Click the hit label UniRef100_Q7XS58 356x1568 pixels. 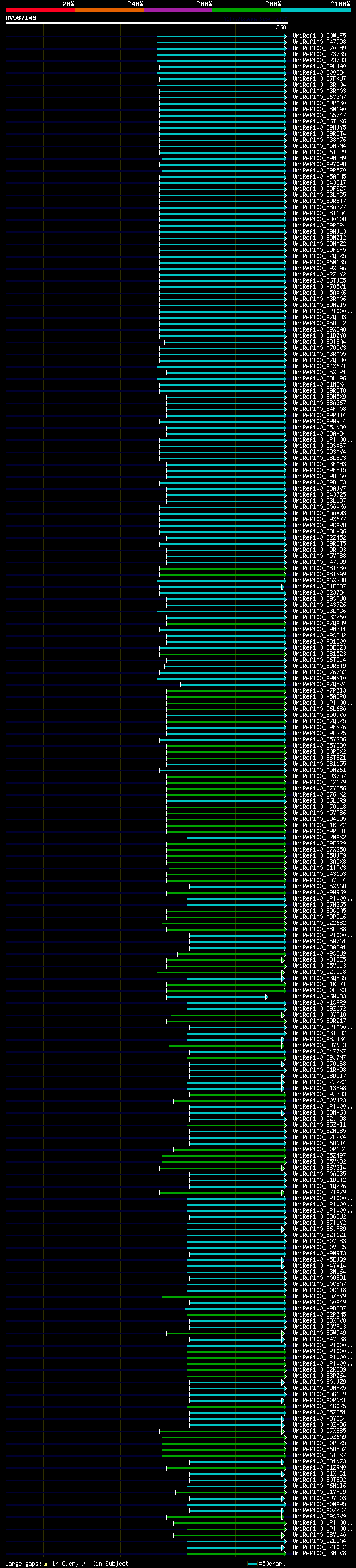pyautogui.click(x=319, y=849)
